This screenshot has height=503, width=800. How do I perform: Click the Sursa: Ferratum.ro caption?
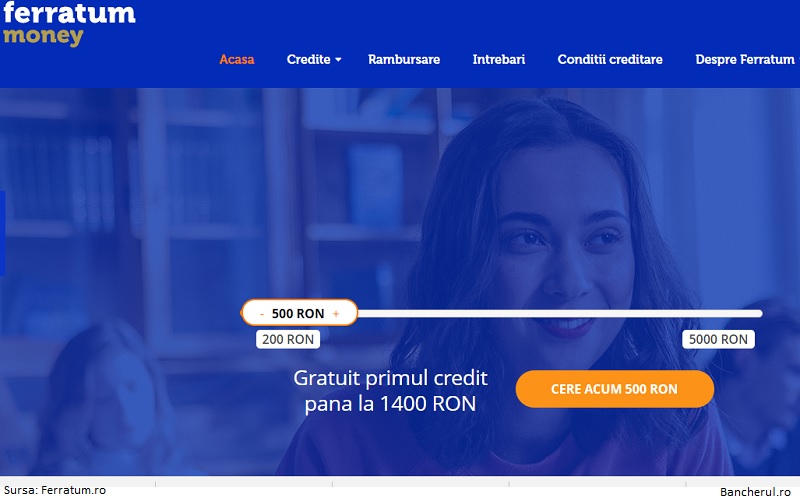coord(55,490)
